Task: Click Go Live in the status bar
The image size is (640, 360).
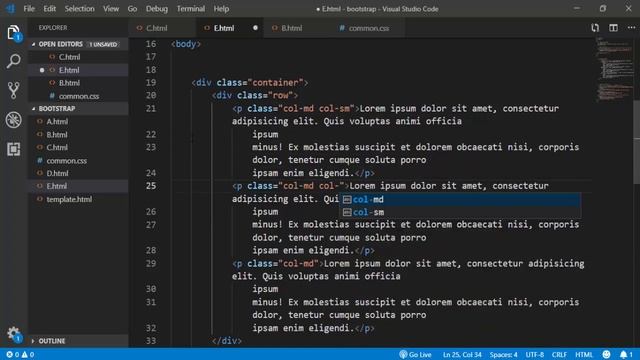Action: (x=415, y=354)
